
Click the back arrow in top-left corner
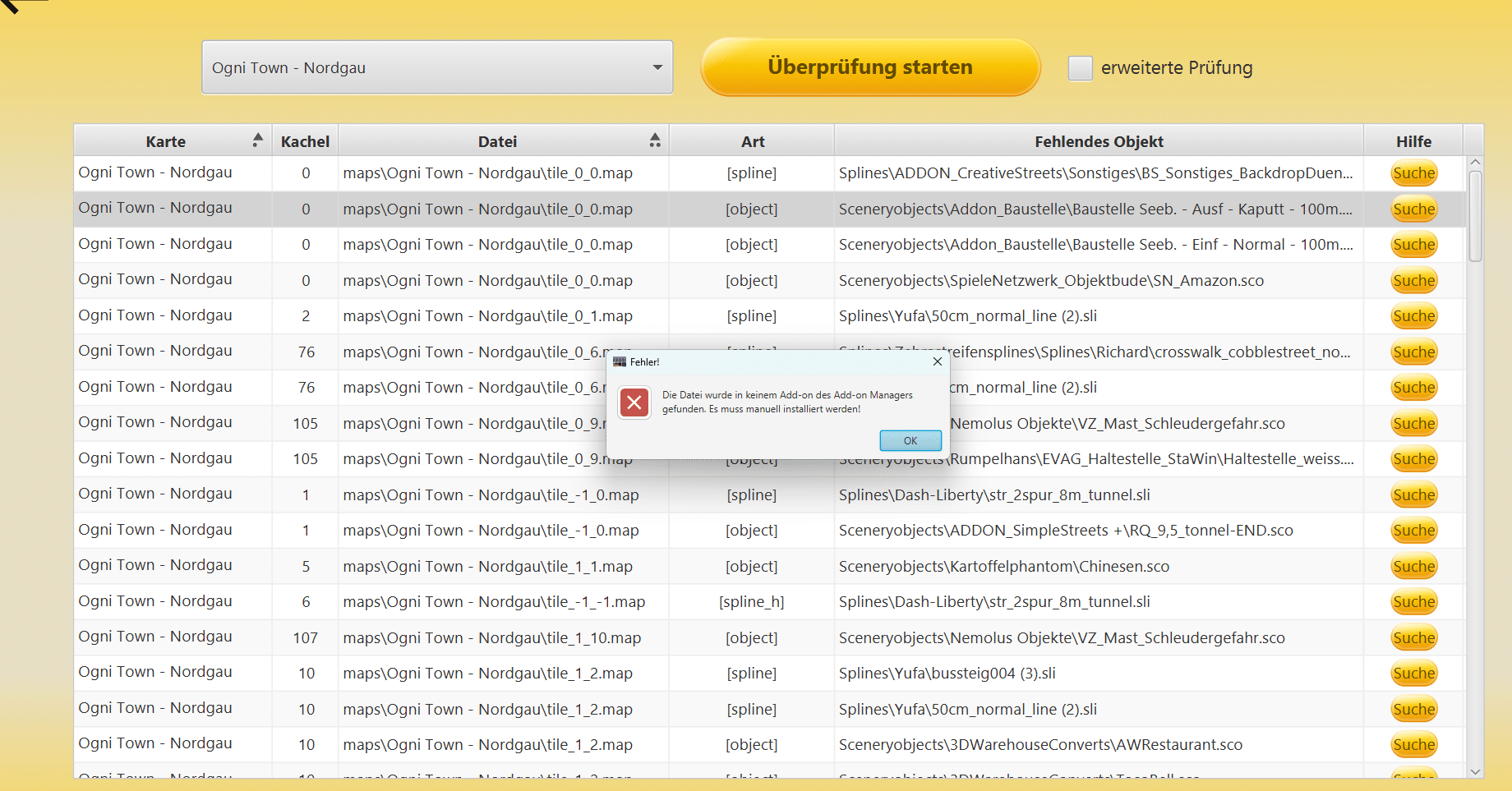[12, 7]
